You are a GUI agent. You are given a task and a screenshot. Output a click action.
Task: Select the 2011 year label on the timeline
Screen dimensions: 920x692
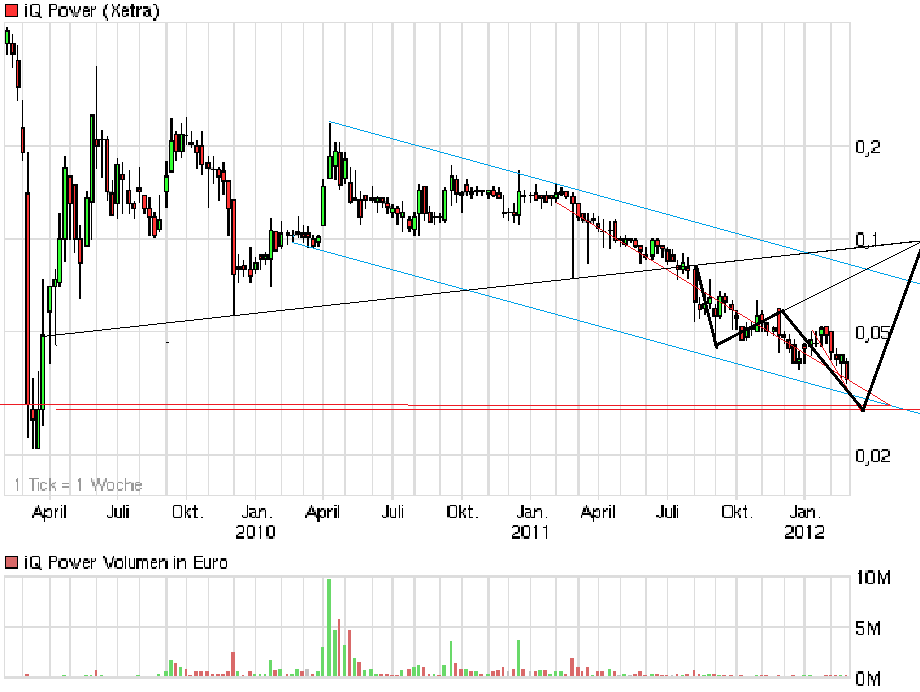click(531, 533)
